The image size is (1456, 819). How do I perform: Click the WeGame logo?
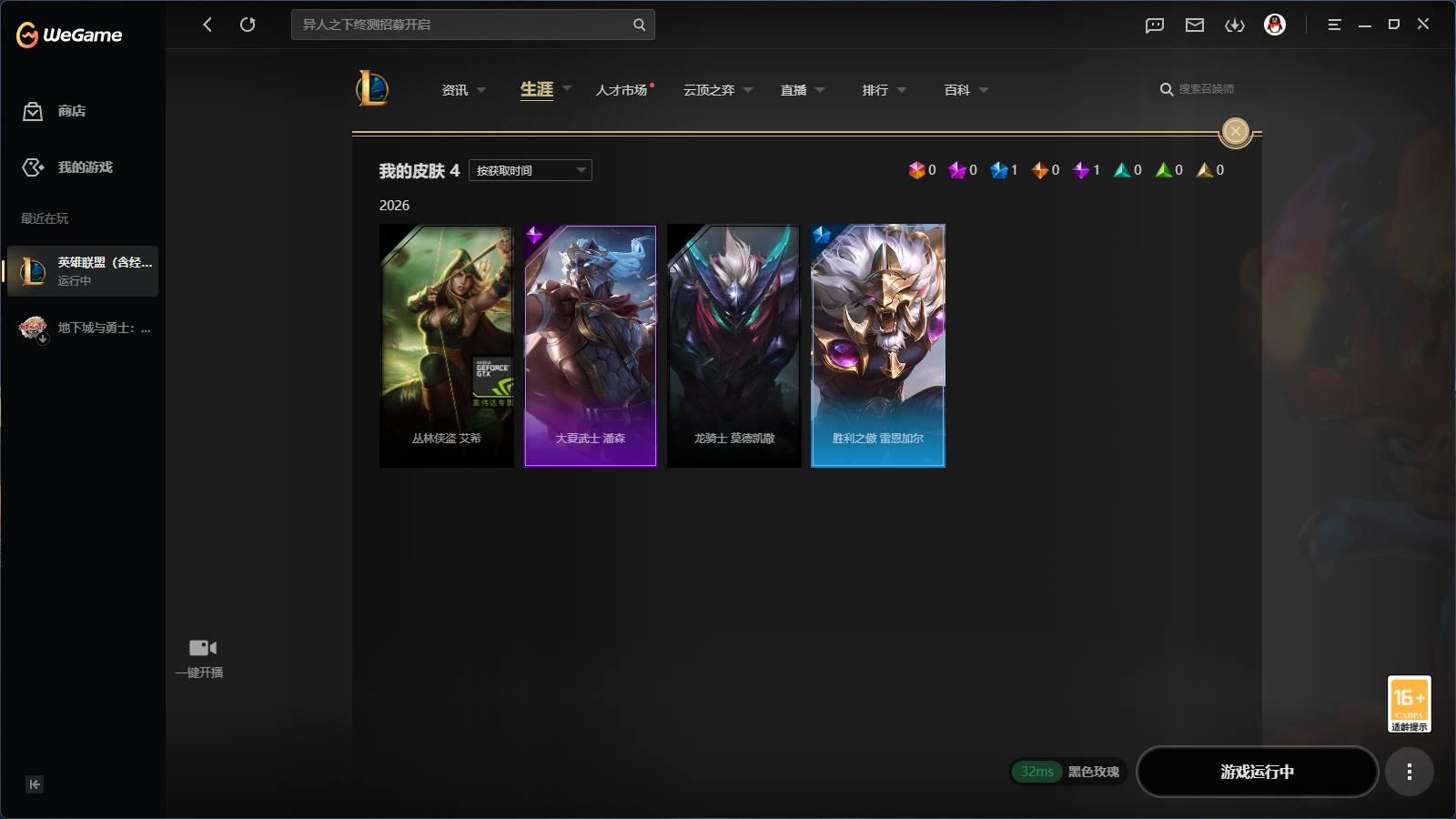tap(69, 35)
